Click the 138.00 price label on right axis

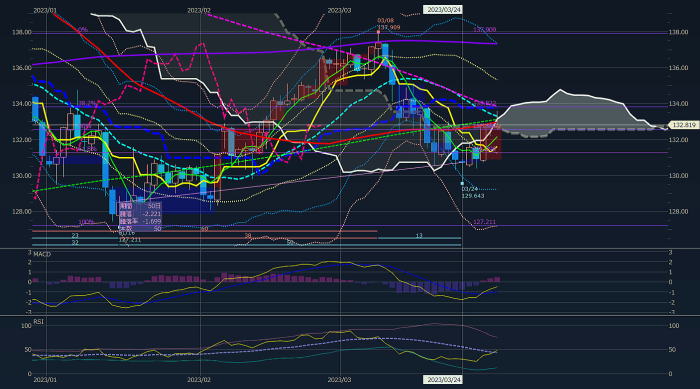pyautogui.click(x=678, y=32)
